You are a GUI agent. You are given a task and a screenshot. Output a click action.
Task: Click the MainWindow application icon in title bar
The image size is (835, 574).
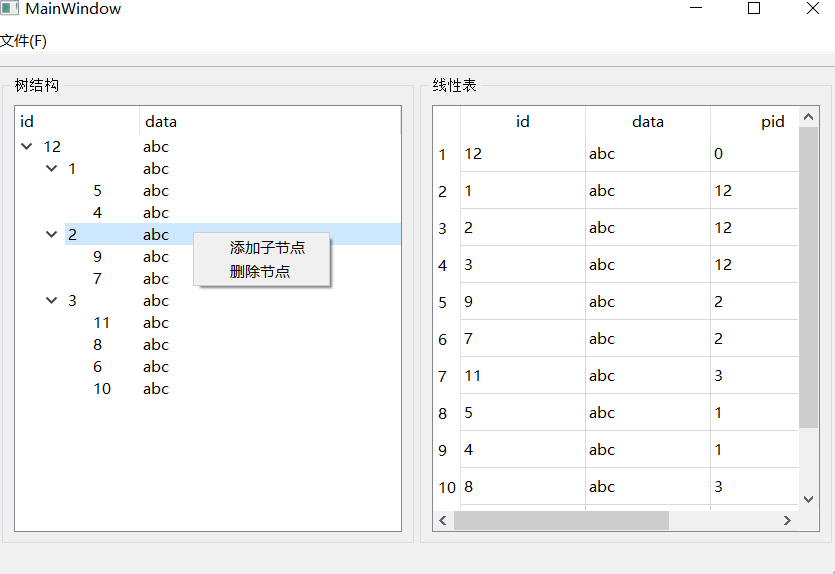point(10,8)
